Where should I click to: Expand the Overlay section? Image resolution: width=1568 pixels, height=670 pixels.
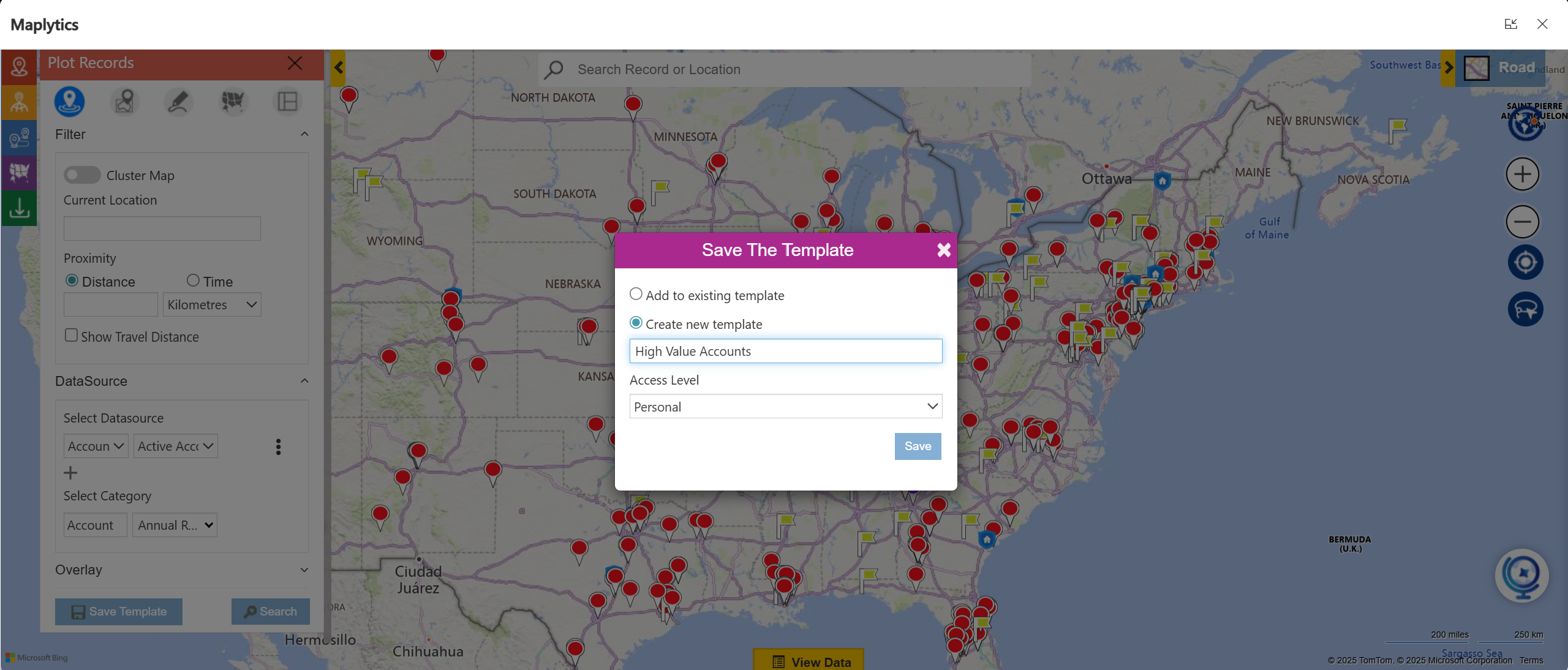point(304,570)
